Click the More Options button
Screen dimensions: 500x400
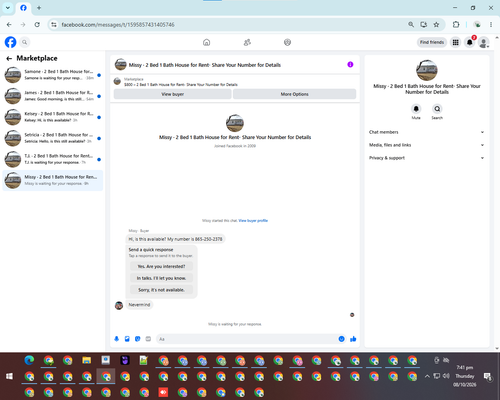[294, 94]
